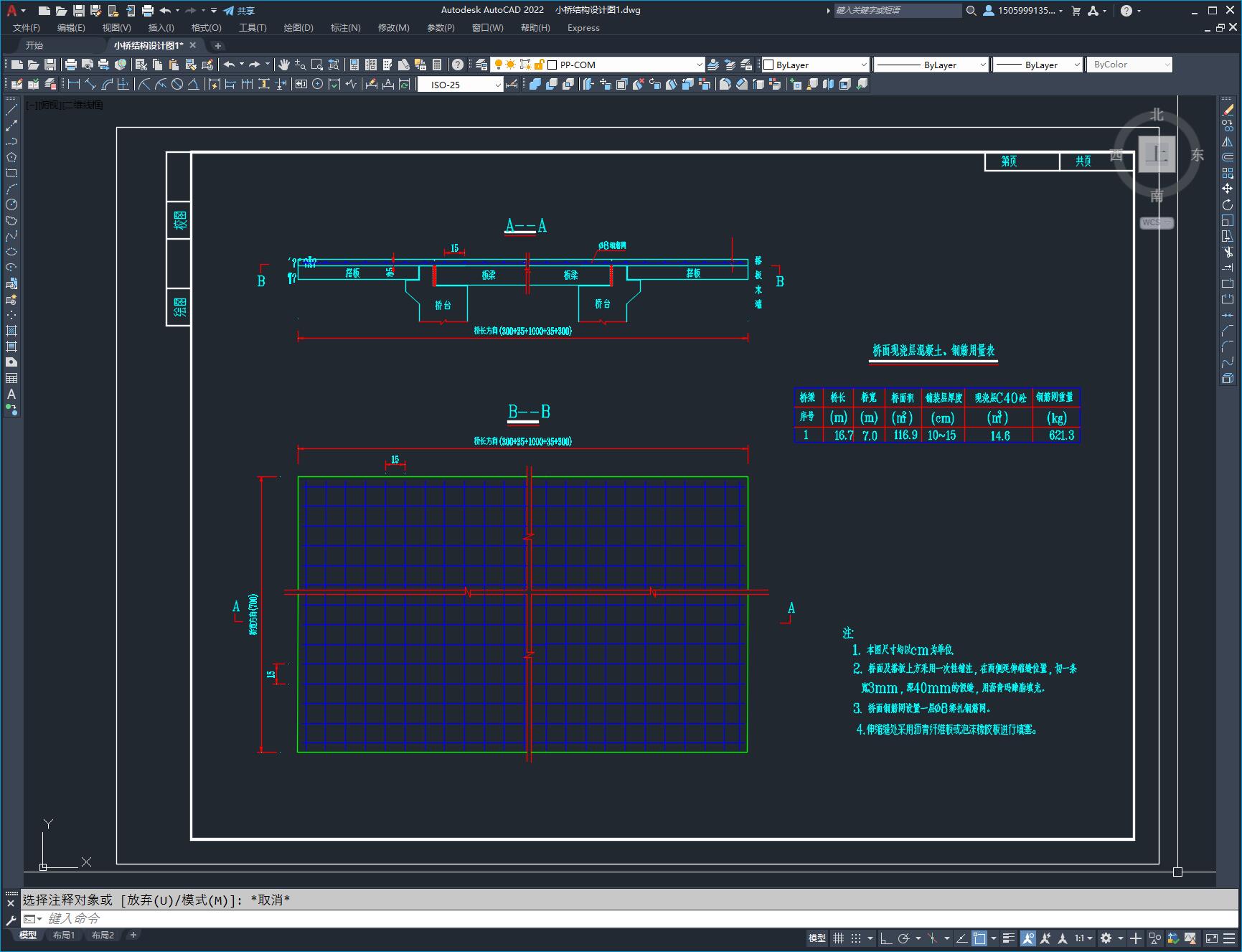
Task: Select the Line draw tool
Action: 11,110
